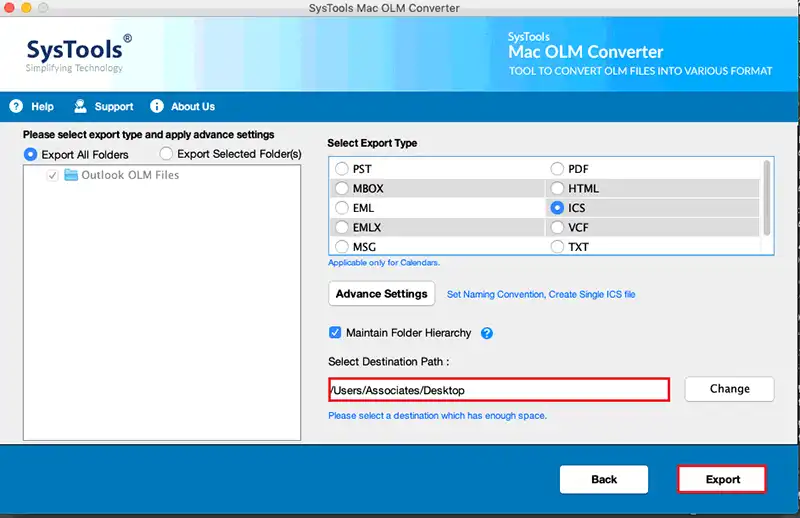Click the Back button

[604, 479]
